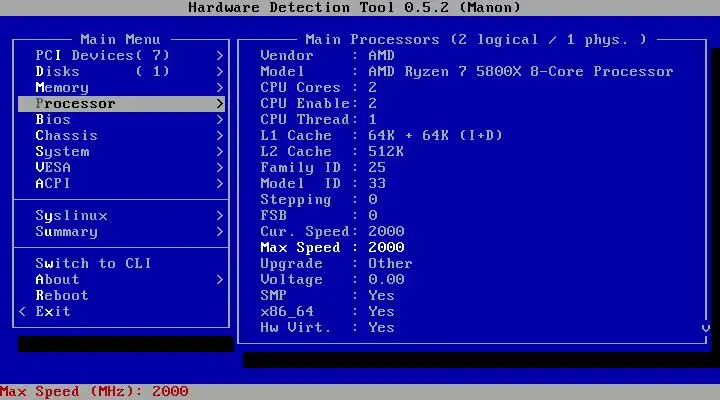Click the back arrow beside Exit
This screenshot has width=720, height=400.
pyautogui.click(x=22, y=312)
